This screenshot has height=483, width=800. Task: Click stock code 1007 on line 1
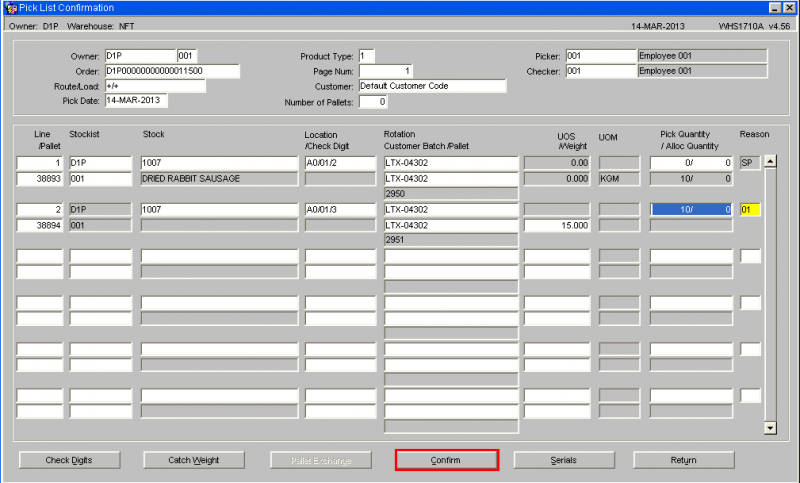219,163
